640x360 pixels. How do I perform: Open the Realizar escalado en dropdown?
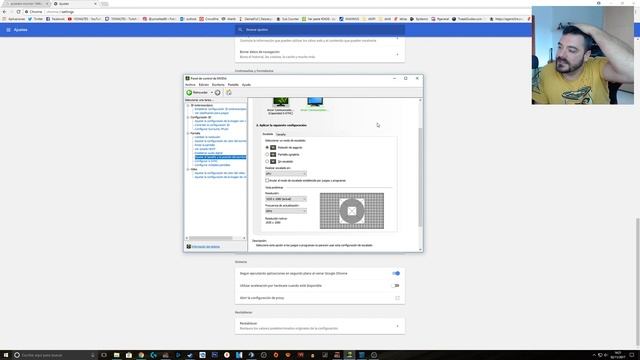[x=286, y=173]
